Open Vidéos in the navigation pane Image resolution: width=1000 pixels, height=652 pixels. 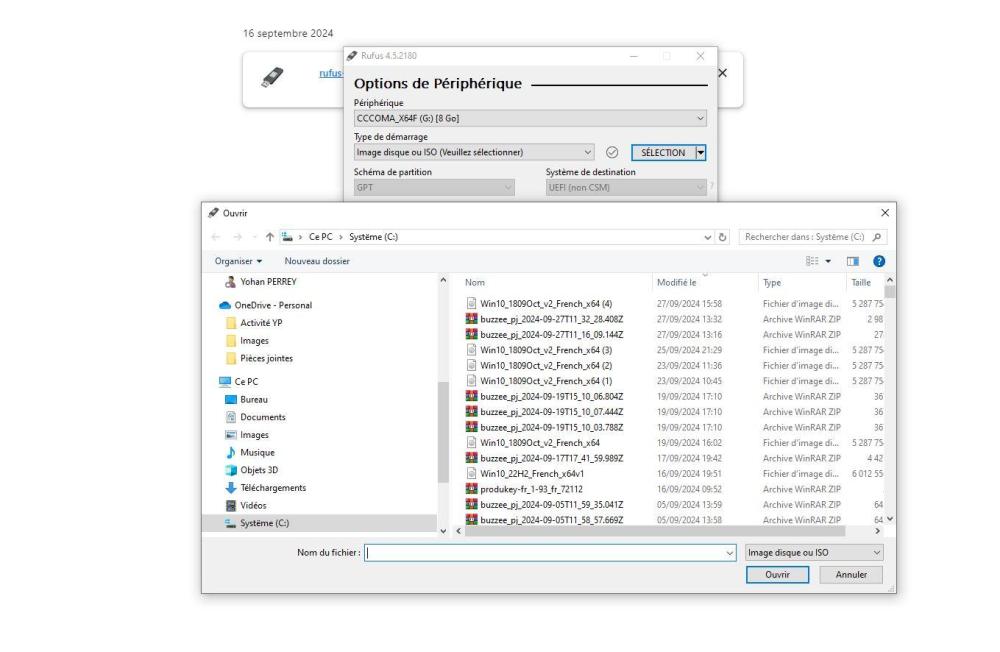pos(253,505)
